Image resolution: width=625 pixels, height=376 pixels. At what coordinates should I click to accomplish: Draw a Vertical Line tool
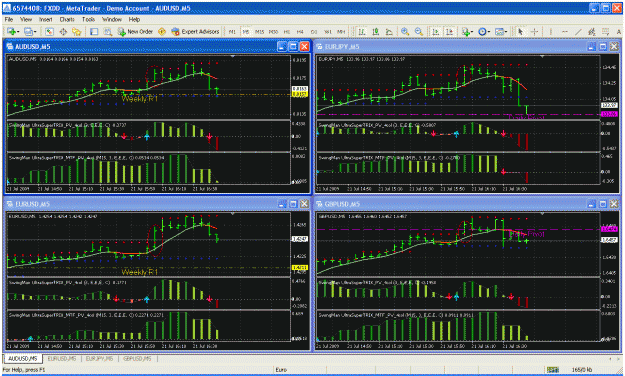(x=551, y=31)
